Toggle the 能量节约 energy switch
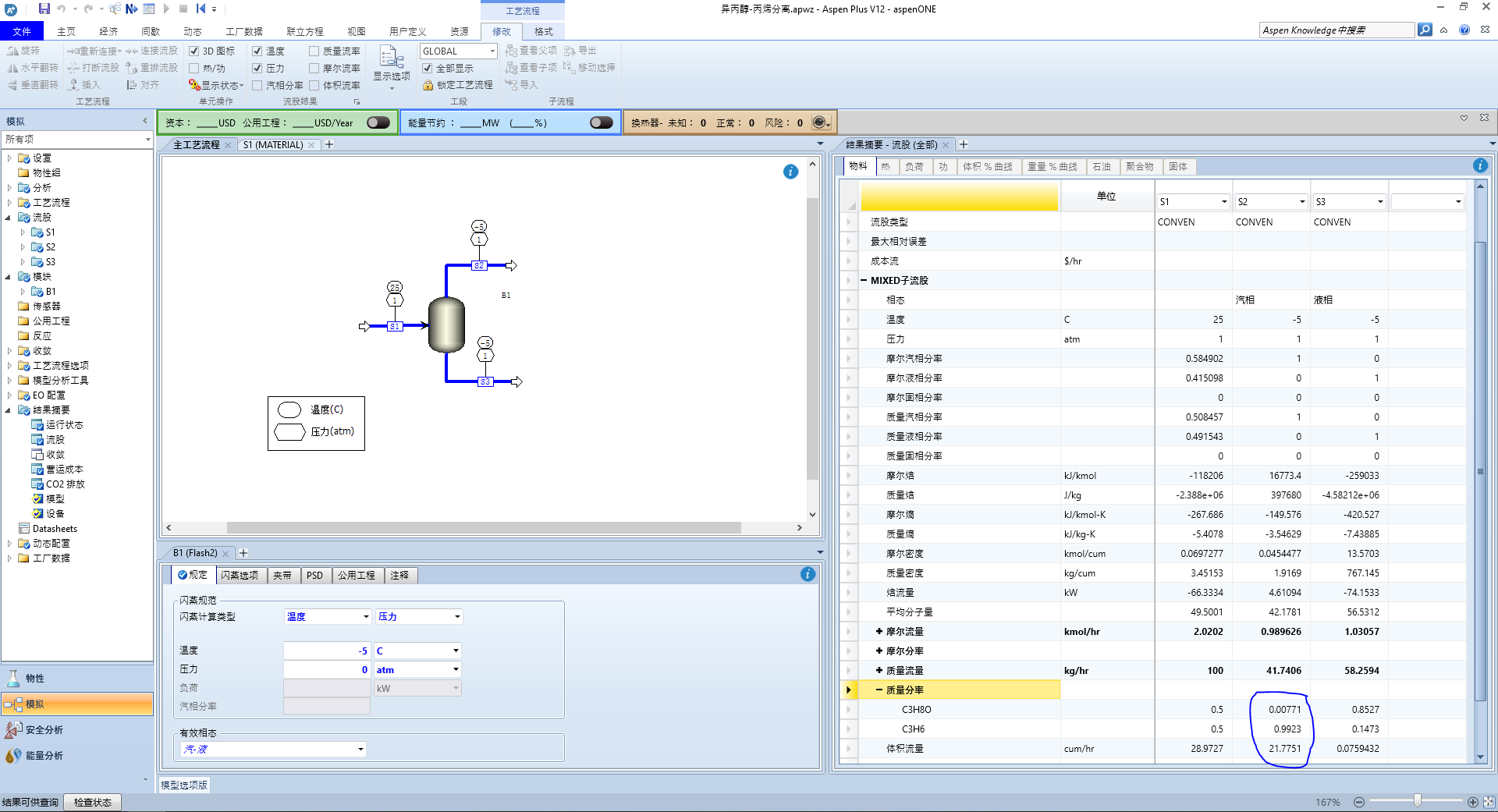The height and width of the screenshot is (812, 1498). tap(602, 122)
